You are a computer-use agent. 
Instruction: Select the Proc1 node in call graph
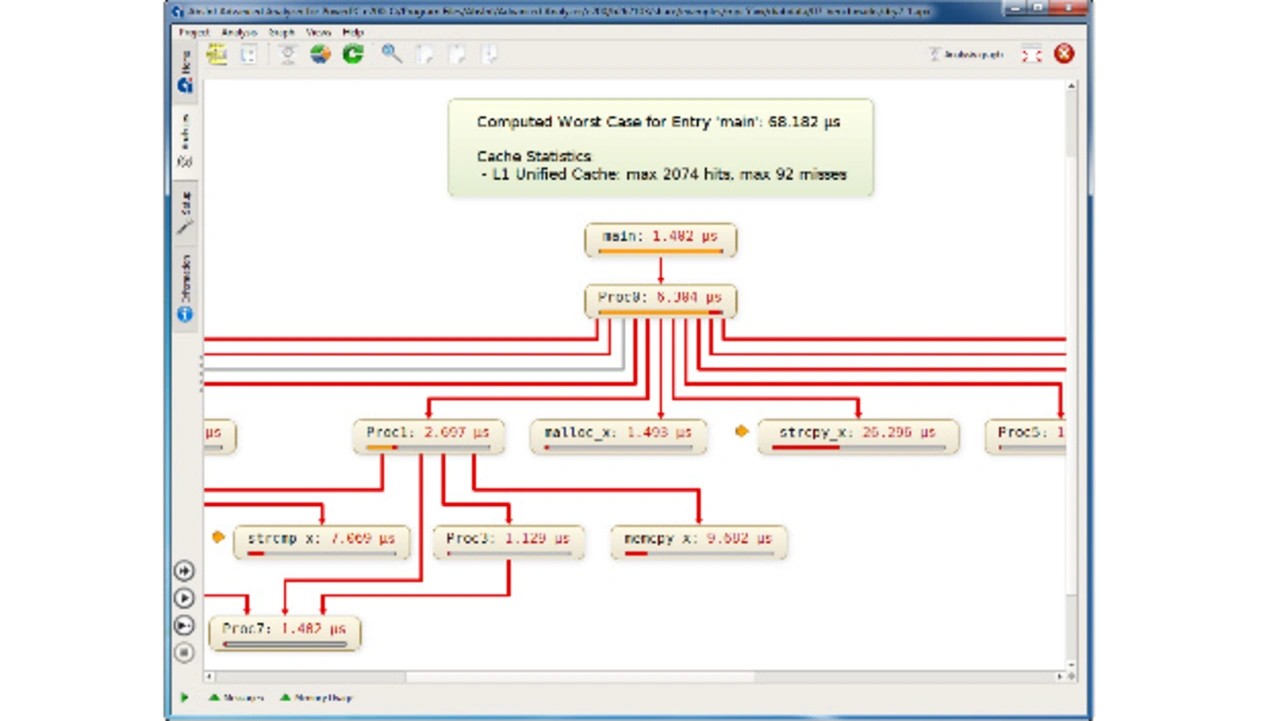[428, 435]
